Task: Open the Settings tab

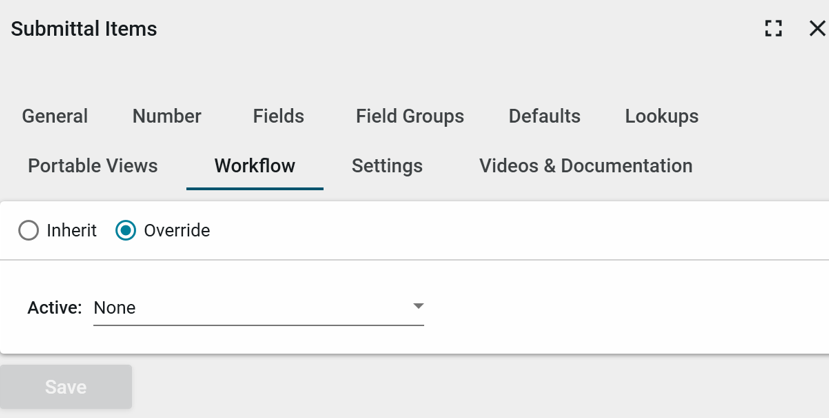Action: tap(387, 166)
